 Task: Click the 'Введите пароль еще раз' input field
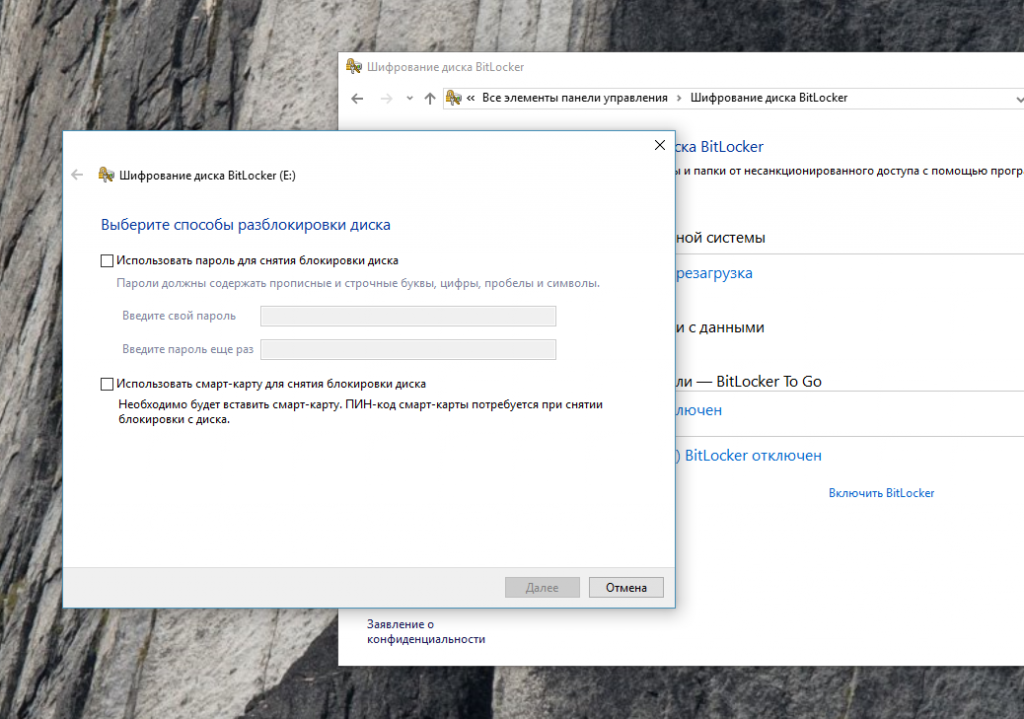[408, 349]
